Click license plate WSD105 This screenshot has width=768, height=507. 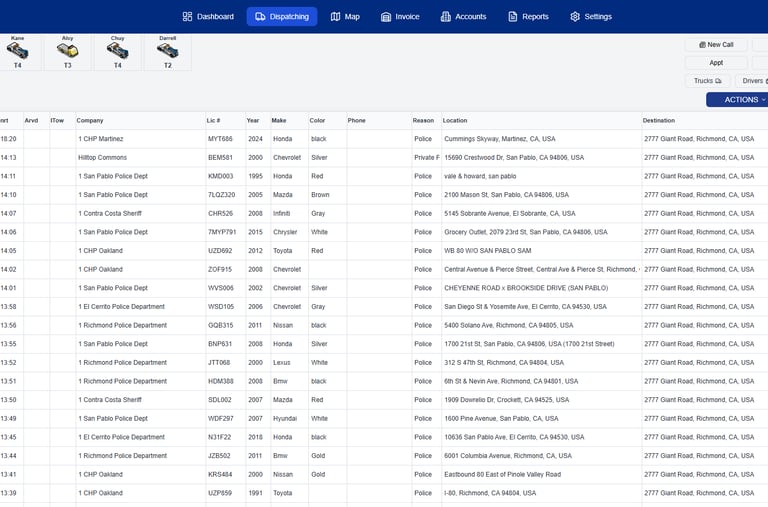click(221, 307)
